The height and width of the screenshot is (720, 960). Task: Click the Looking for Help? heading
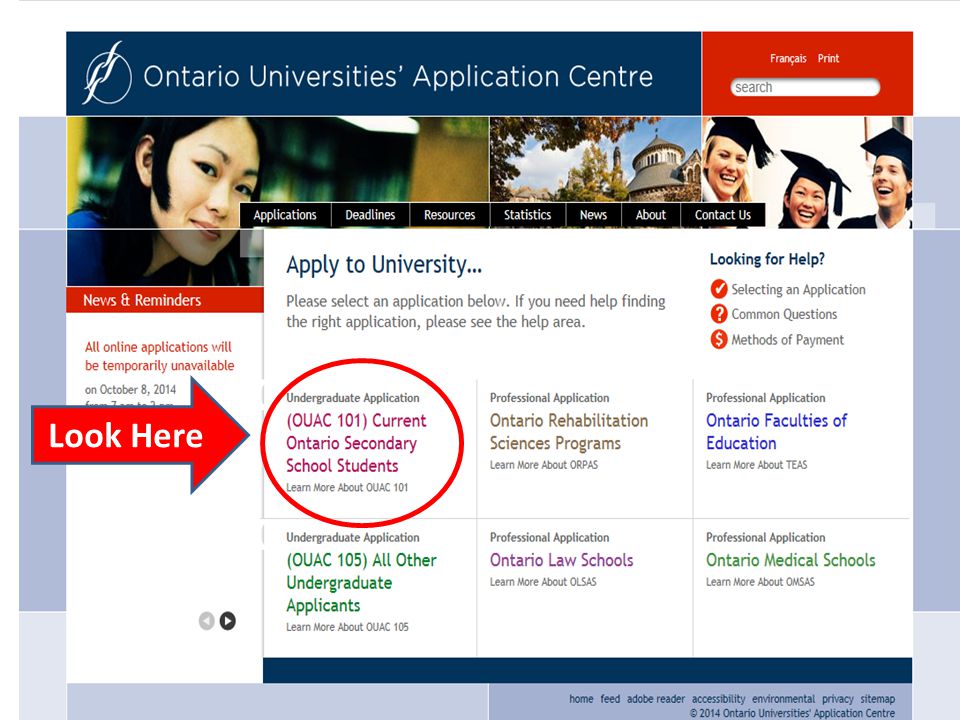[x=767, y=259]
